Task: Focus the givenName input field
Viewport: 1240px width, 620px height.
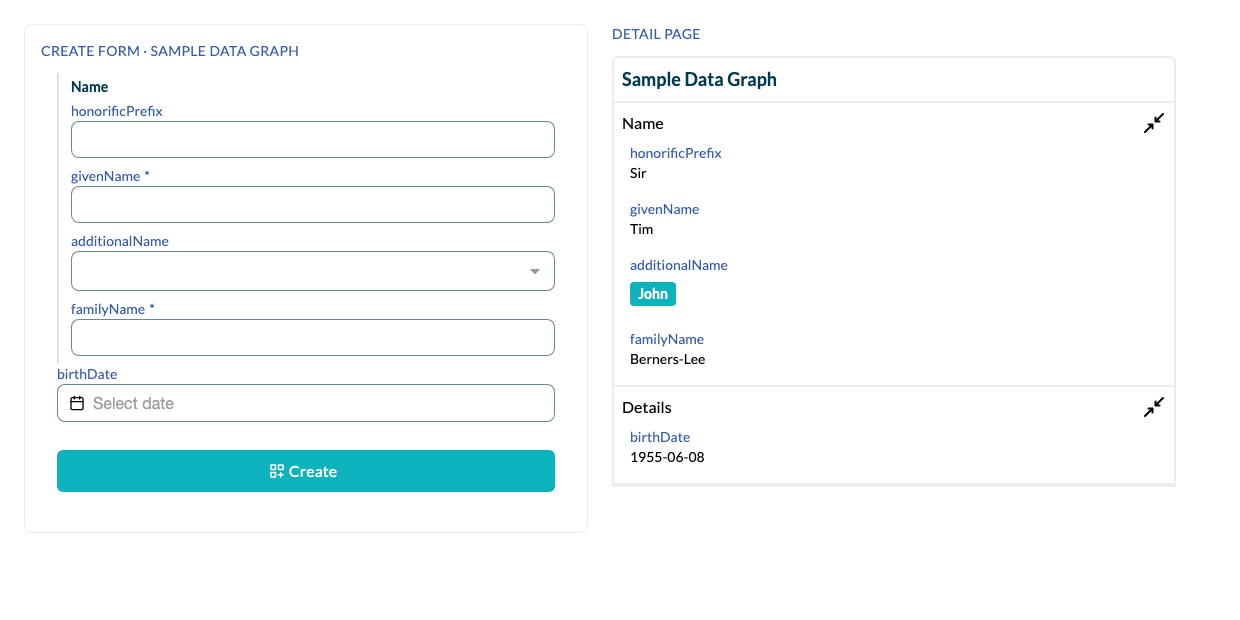Action: tap(313, 204)
